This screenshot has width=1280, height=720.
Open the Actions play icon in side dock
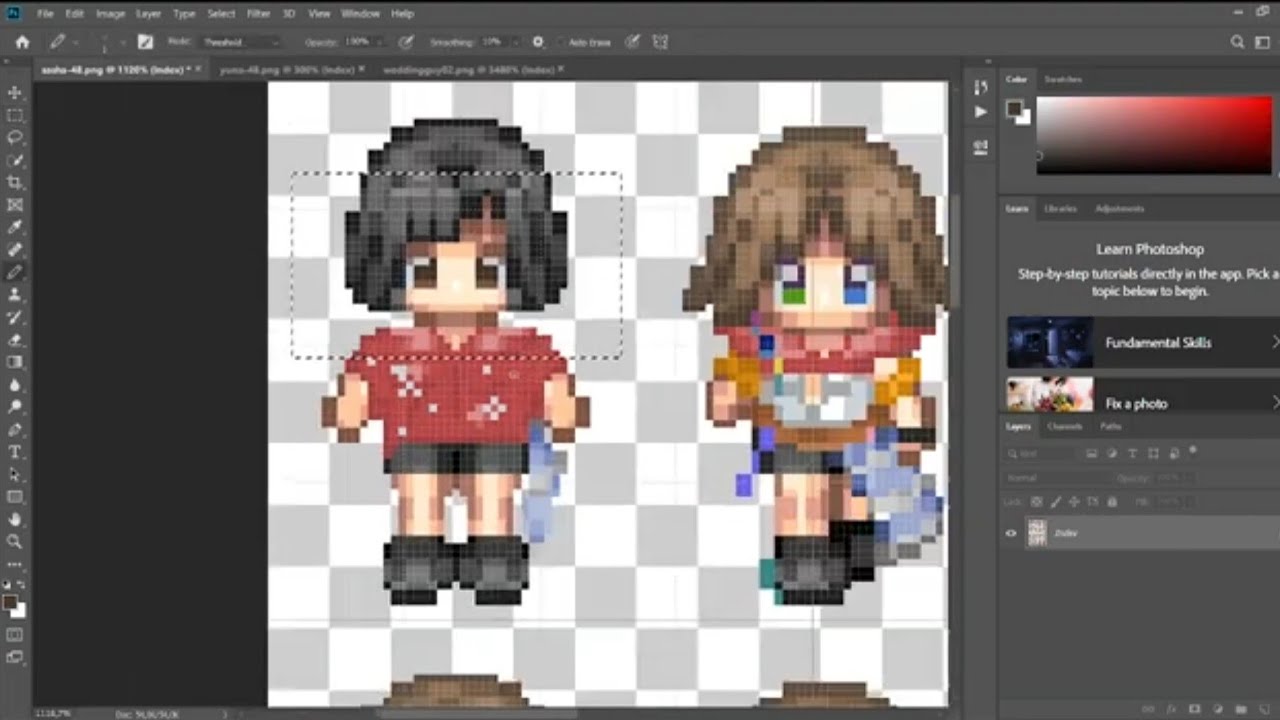[981, 112]
